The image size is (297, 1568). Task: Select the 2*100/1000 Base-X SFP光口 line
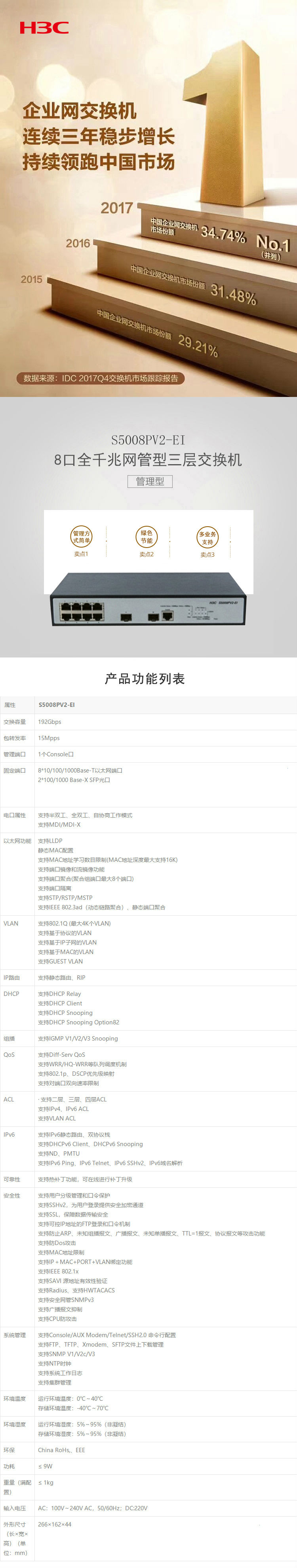(x=74, y=780)
